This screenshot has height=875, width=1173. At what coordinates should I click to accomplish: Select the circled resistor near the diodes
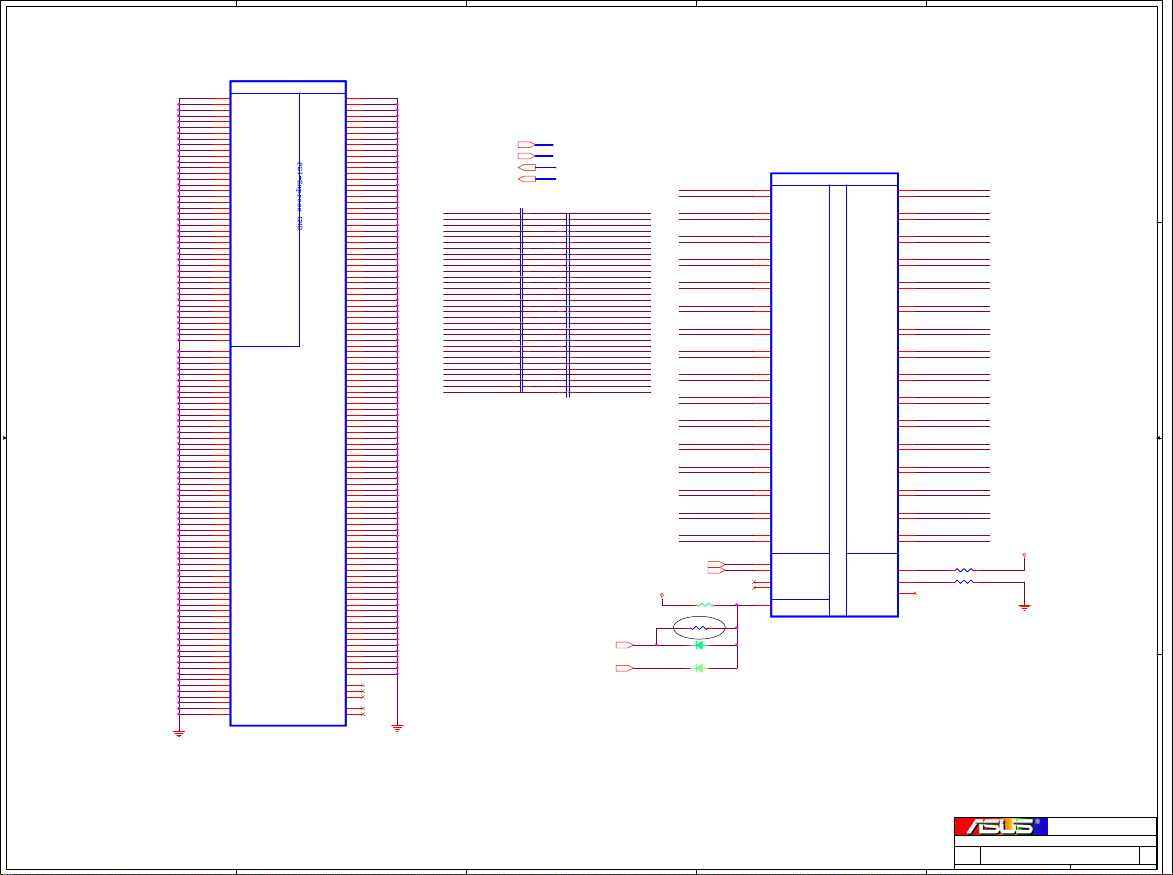pos(700,628)
